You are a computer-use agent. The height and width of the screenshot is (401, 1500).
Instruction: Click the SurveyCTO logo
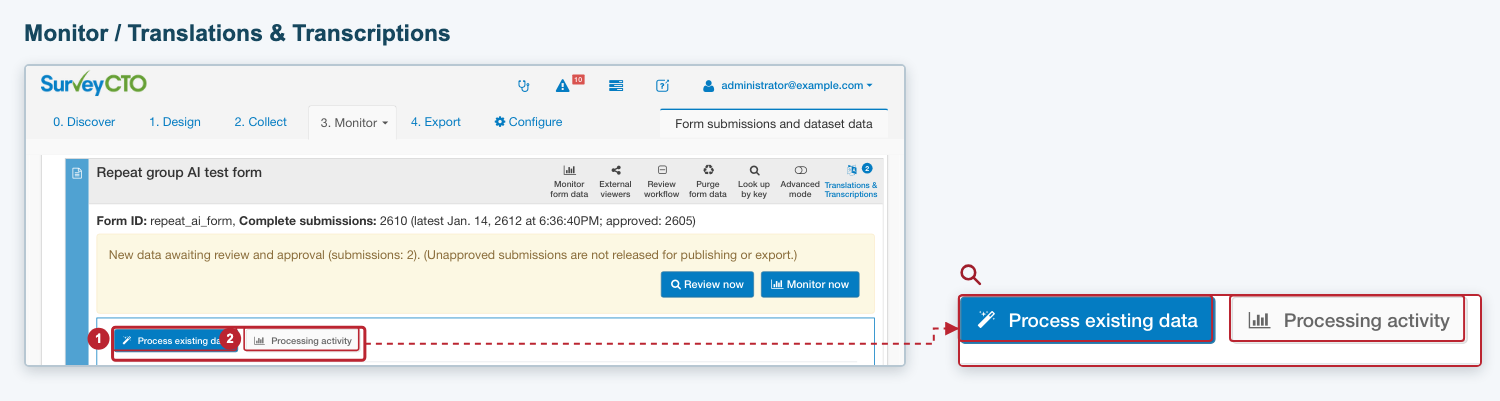[x=94, y=83]
